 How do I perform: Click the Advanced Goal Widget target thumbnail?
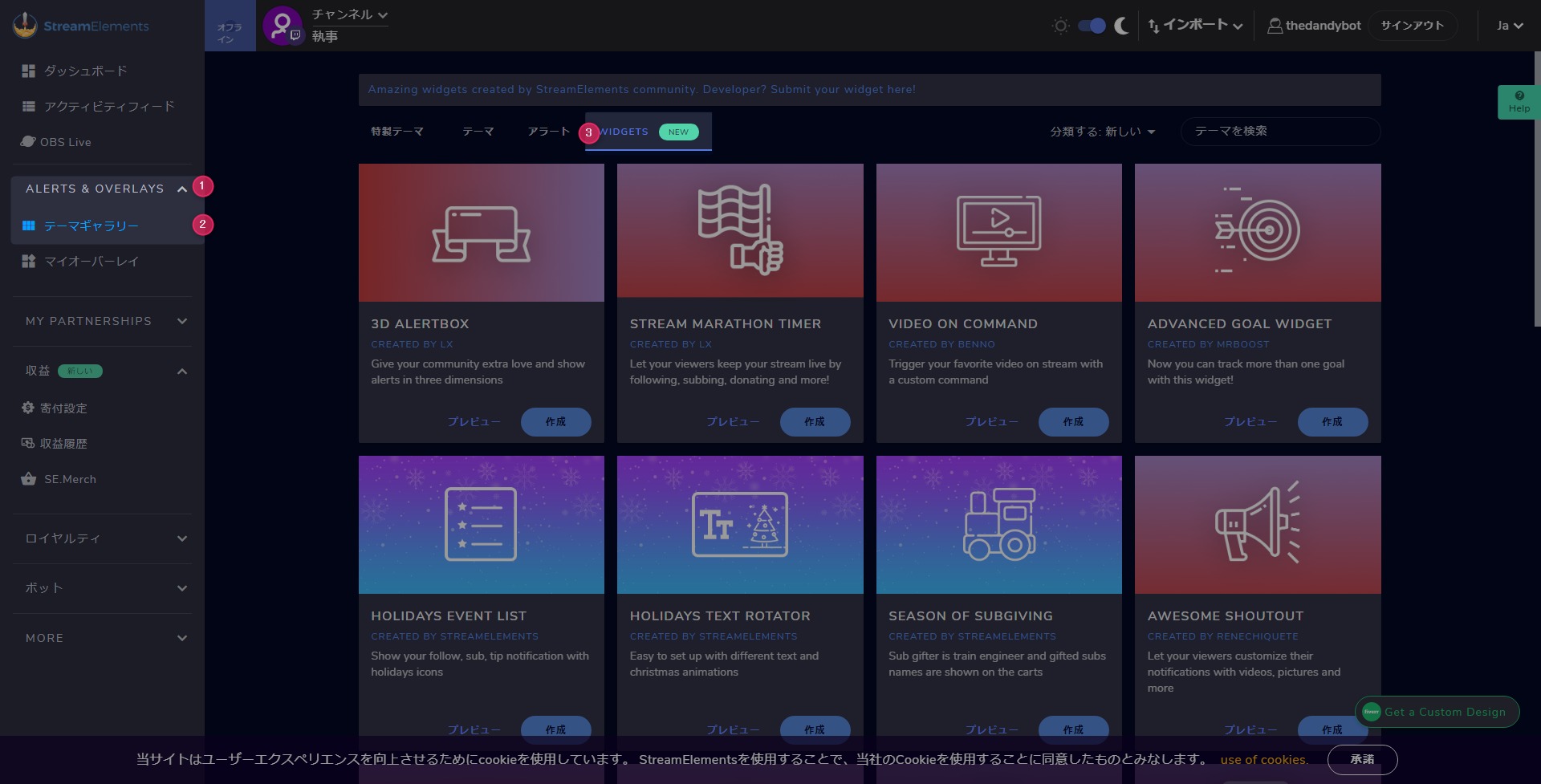[x=1258, y=233]
